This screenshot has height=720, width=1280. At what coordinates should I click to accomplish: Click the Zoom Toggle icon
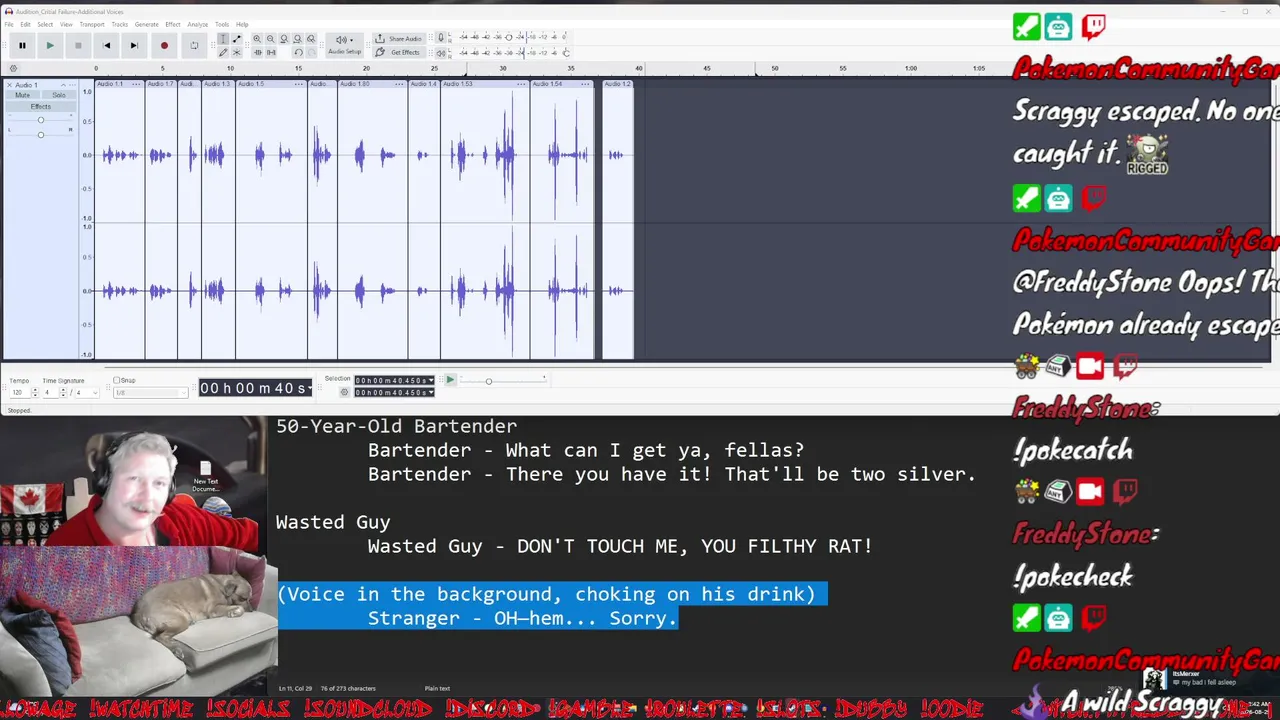tap(311, 39)
